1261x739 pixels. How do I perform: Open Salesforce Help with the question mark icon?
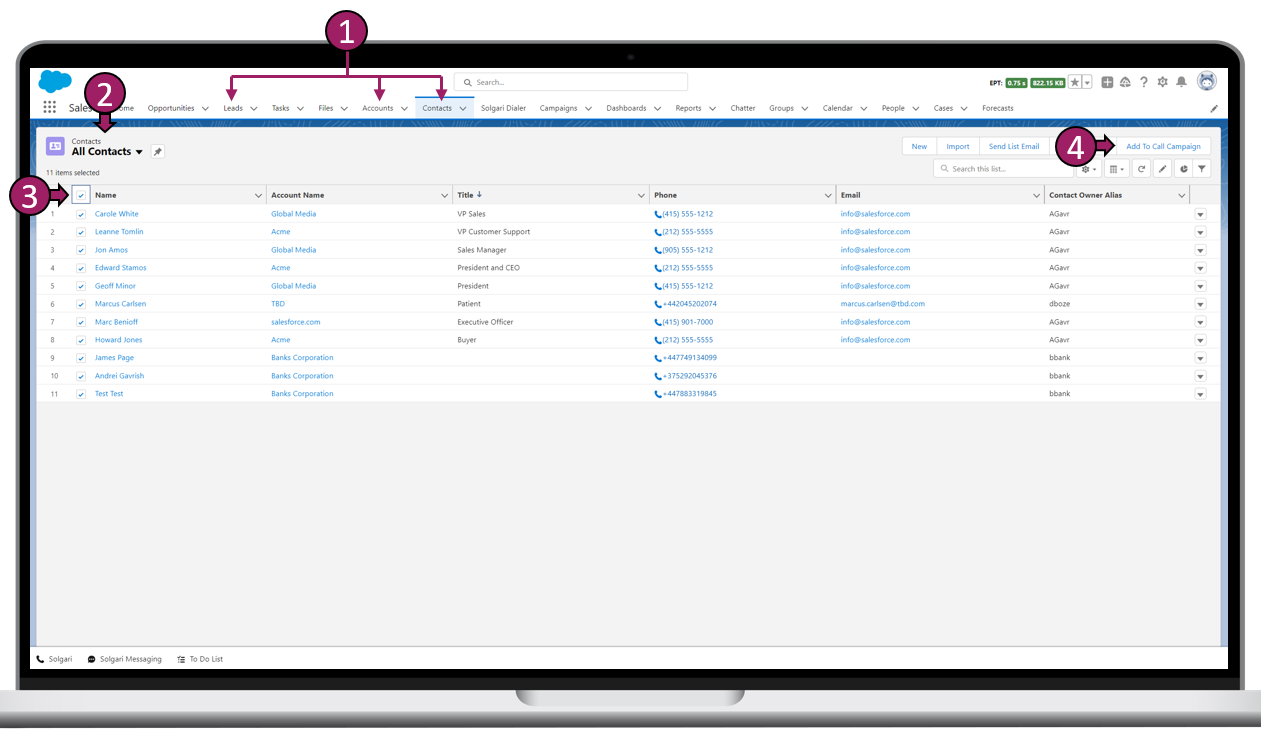pyautogui.click(x=1144, y=82)
